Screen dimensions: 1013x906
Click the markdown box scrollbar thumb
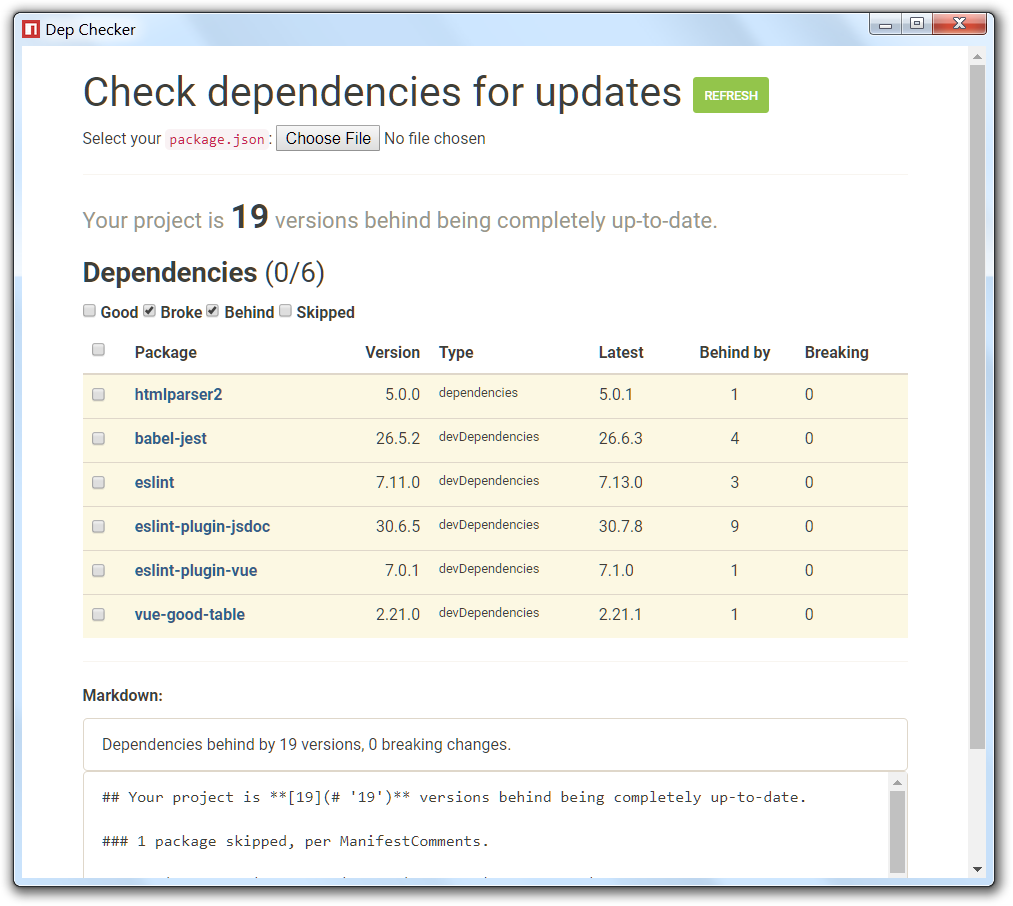point(897,832)
